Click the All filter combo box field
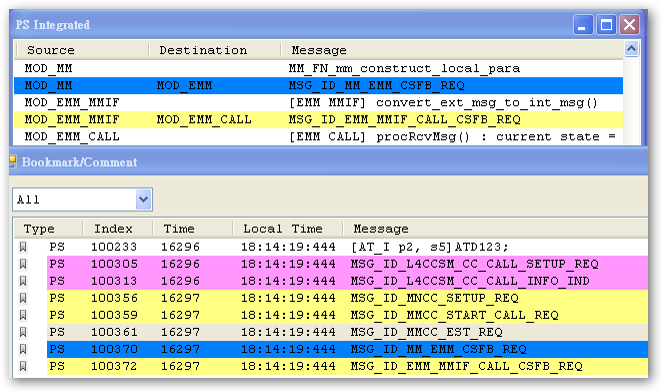The height and width of the screenshot is (392, 662). 82,199
